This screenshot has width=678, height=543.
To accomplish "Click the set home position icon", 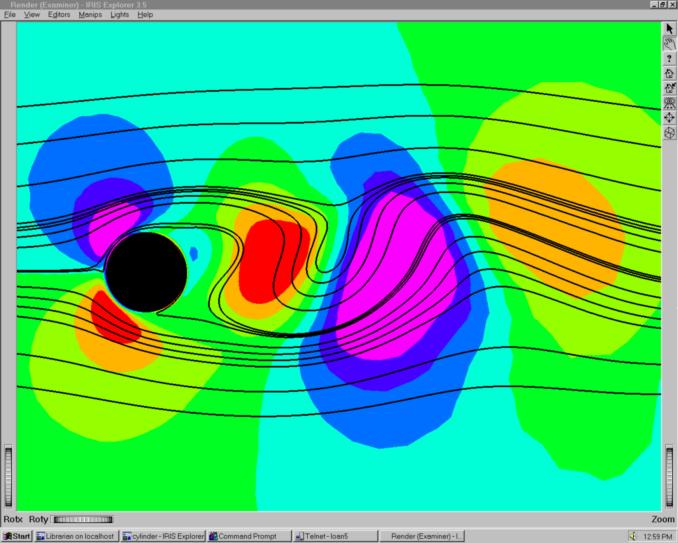I will 669,88.
